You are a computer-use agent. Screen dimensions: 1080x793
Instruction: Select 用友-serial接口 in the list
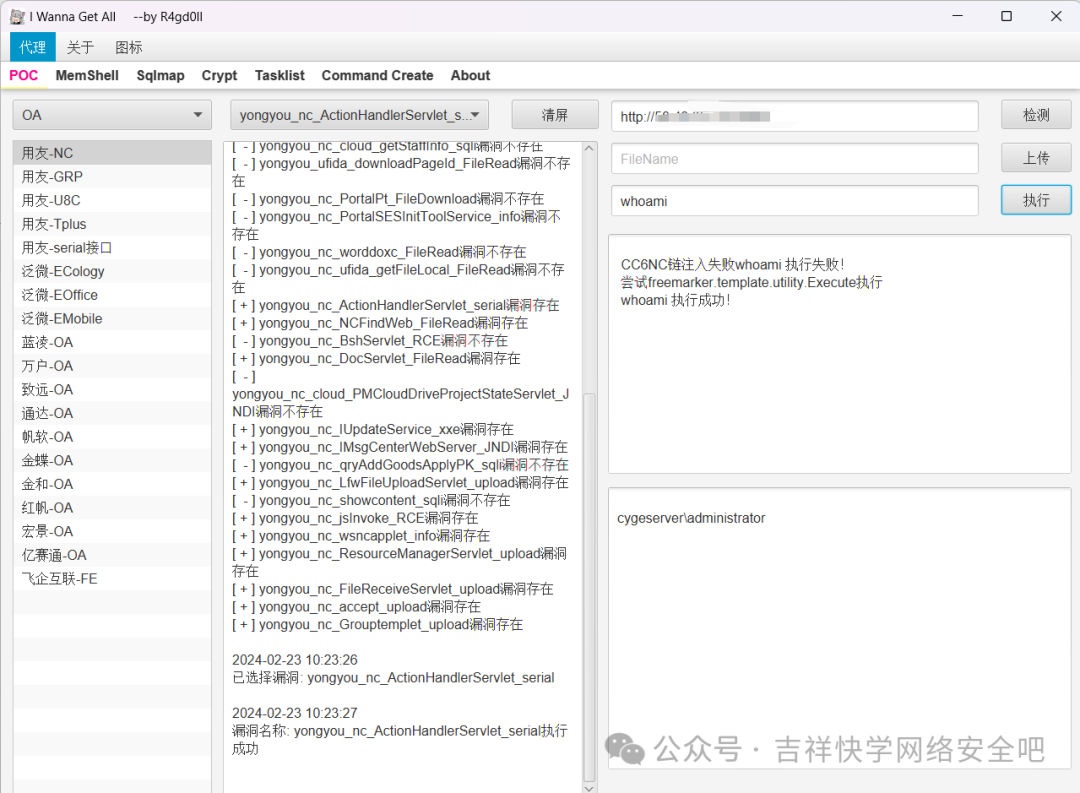point(112,247)
